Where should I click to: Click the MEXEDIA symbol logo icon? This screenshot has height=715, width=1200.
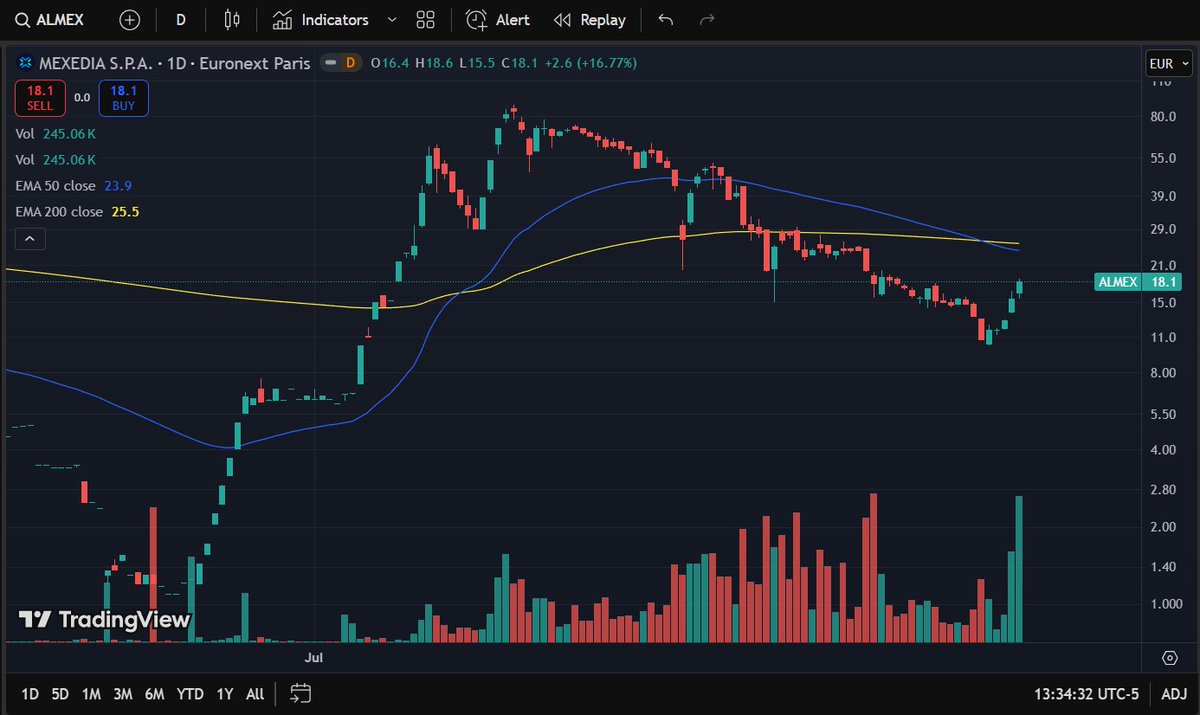tap(25, 63)
